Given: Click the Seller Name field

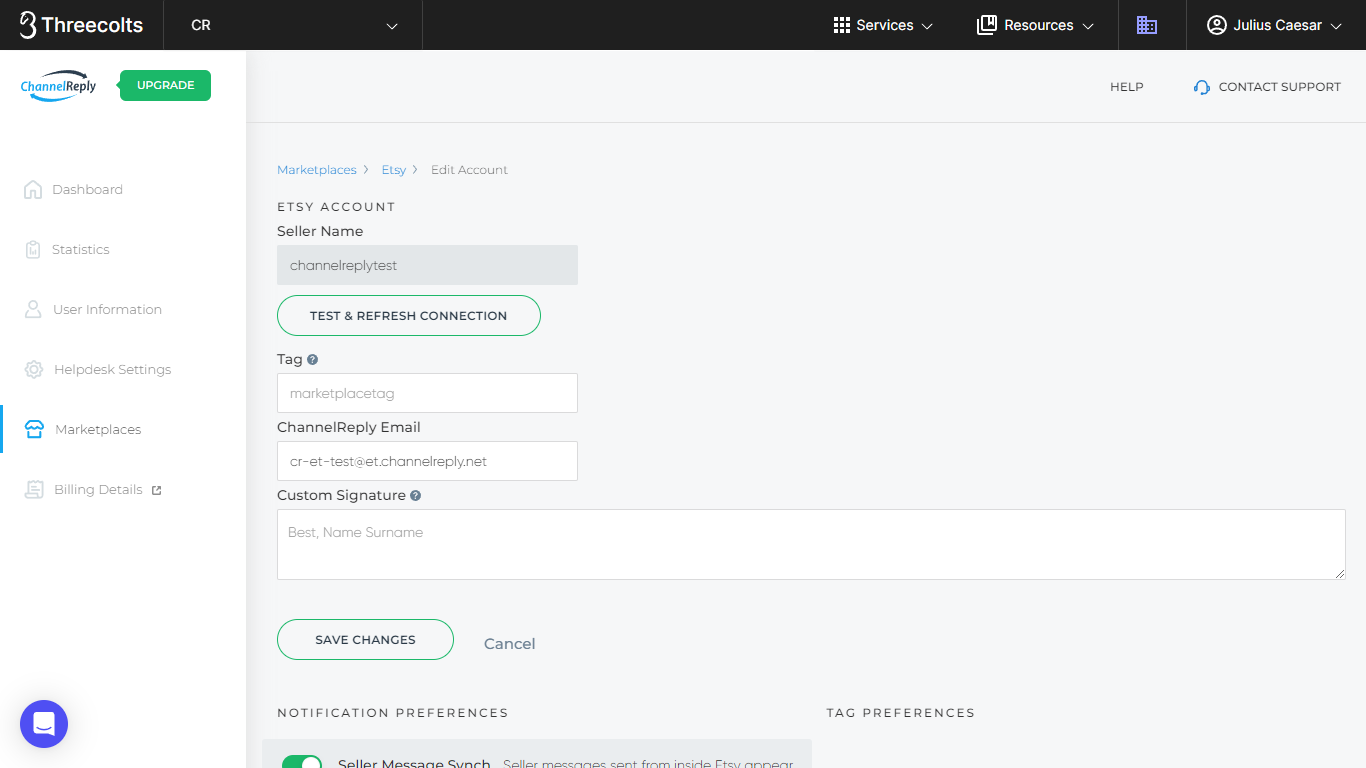Looking at the screenshot, I should click(427, 265).
